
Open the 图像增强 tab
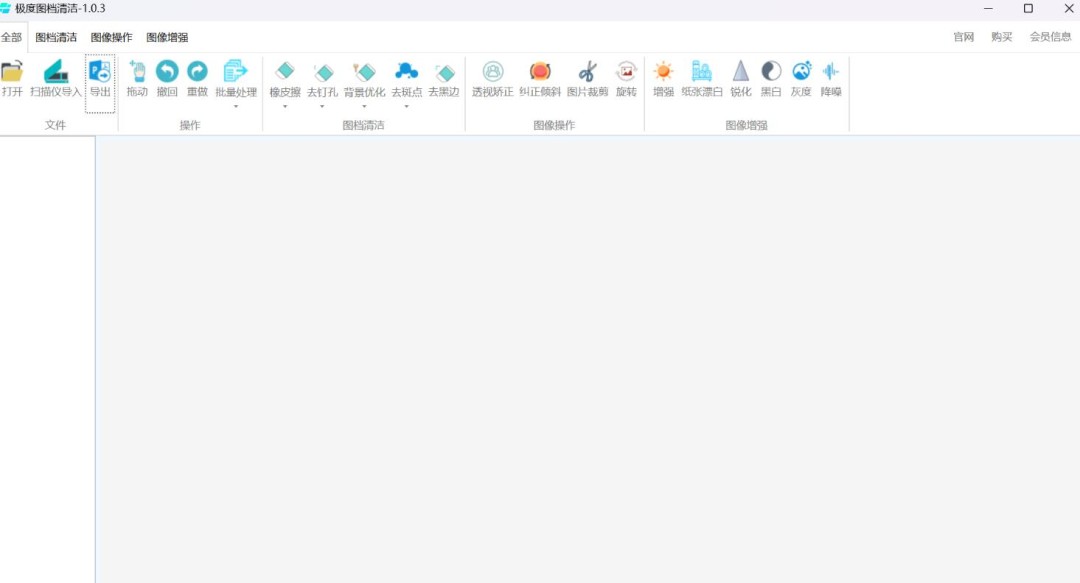pyautogui.click(x=167, y=37)
